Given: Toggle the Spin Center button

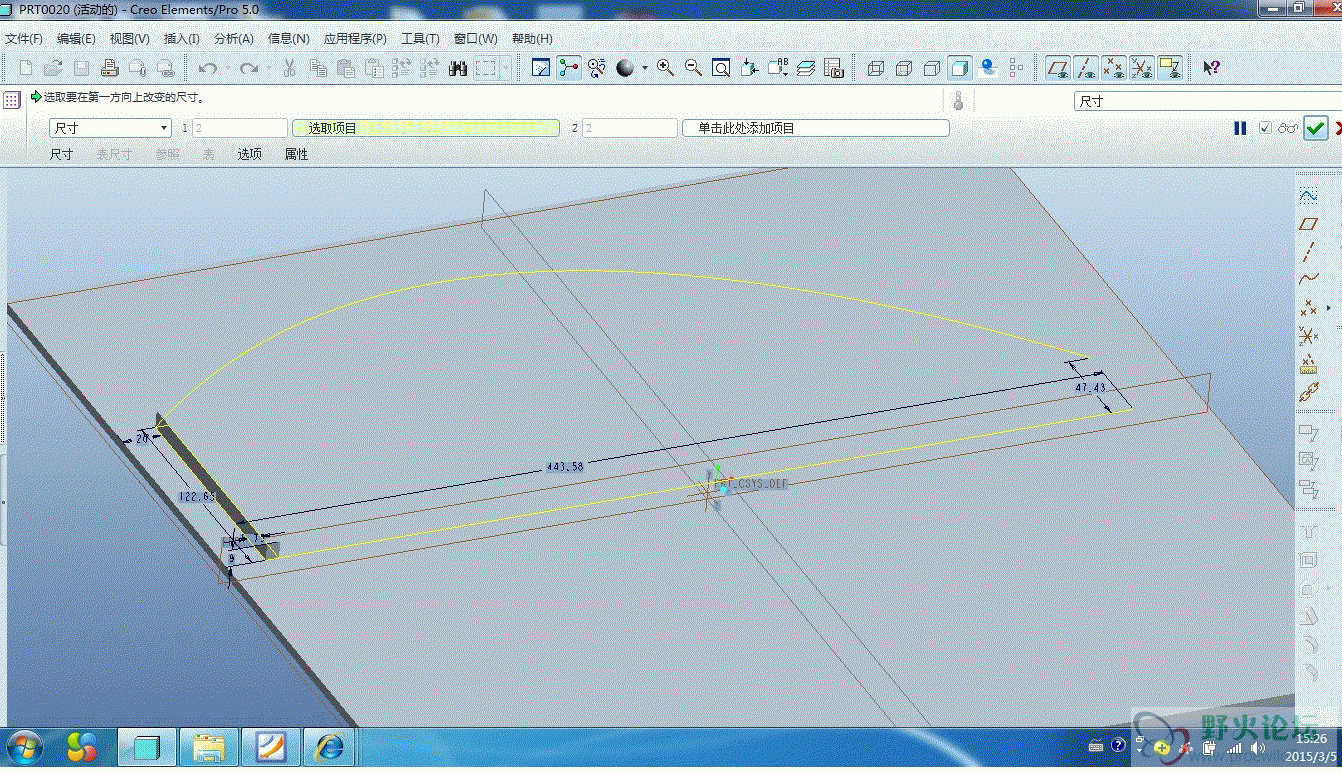Looking at the screenshot, I should [569, 68].
